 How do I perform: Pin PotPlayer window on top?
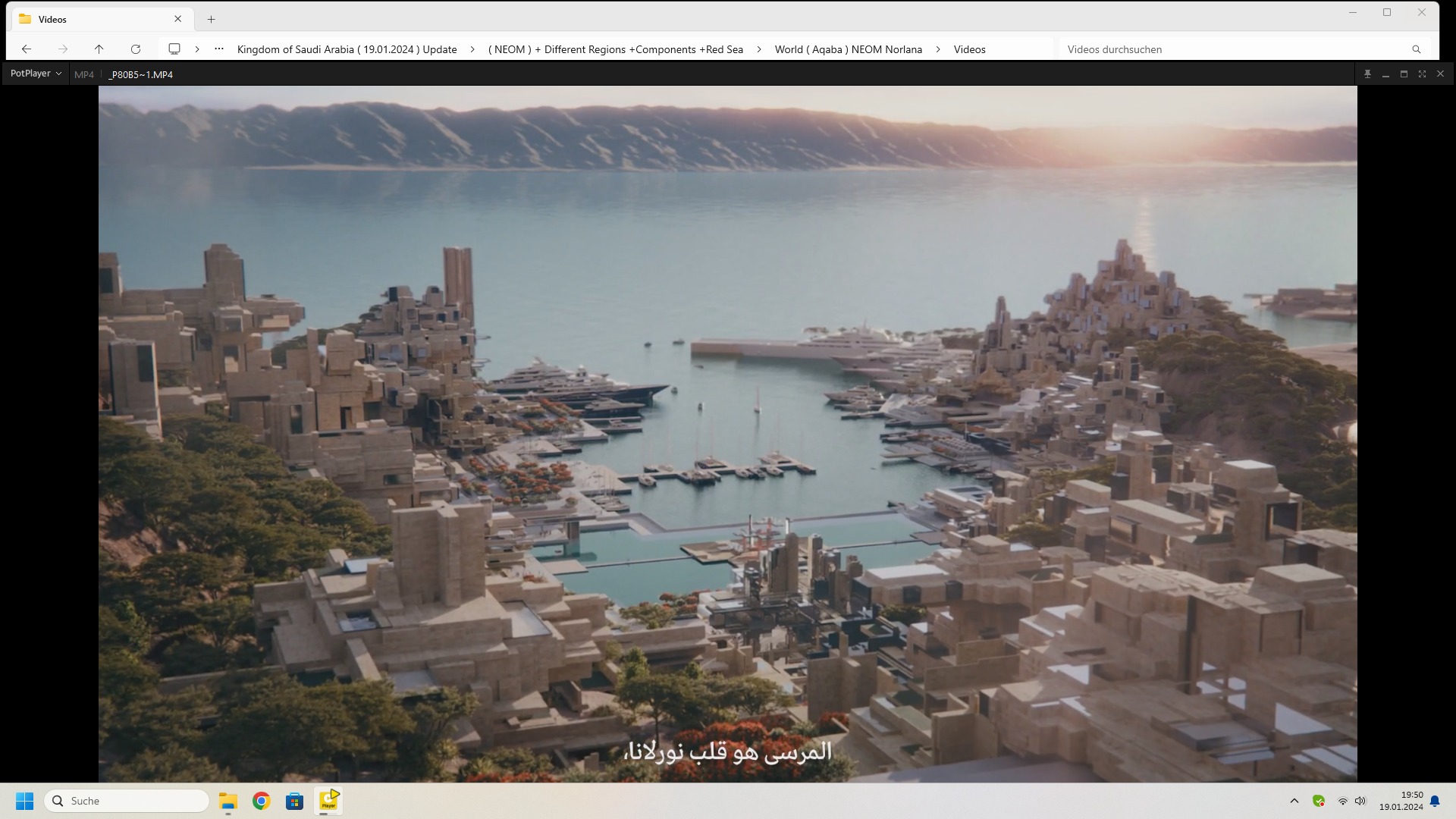[1367, 74]
